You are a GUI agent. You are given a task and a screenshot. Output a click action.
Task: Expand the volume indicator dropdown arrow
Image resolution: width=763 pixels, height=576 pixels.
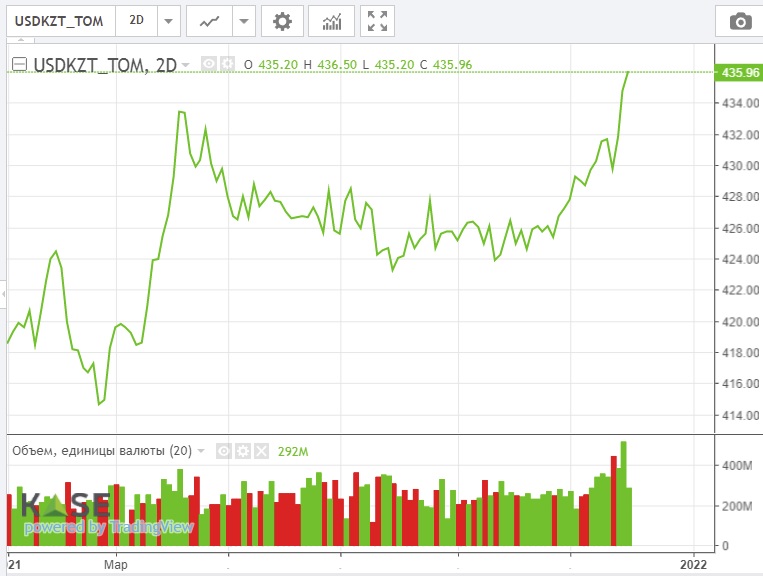tap(200, 451)
